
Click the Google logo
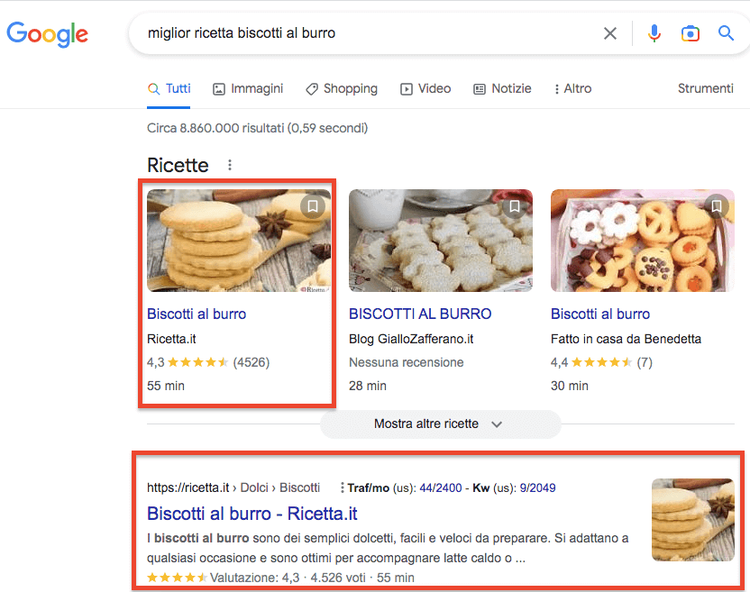point(47,34)
